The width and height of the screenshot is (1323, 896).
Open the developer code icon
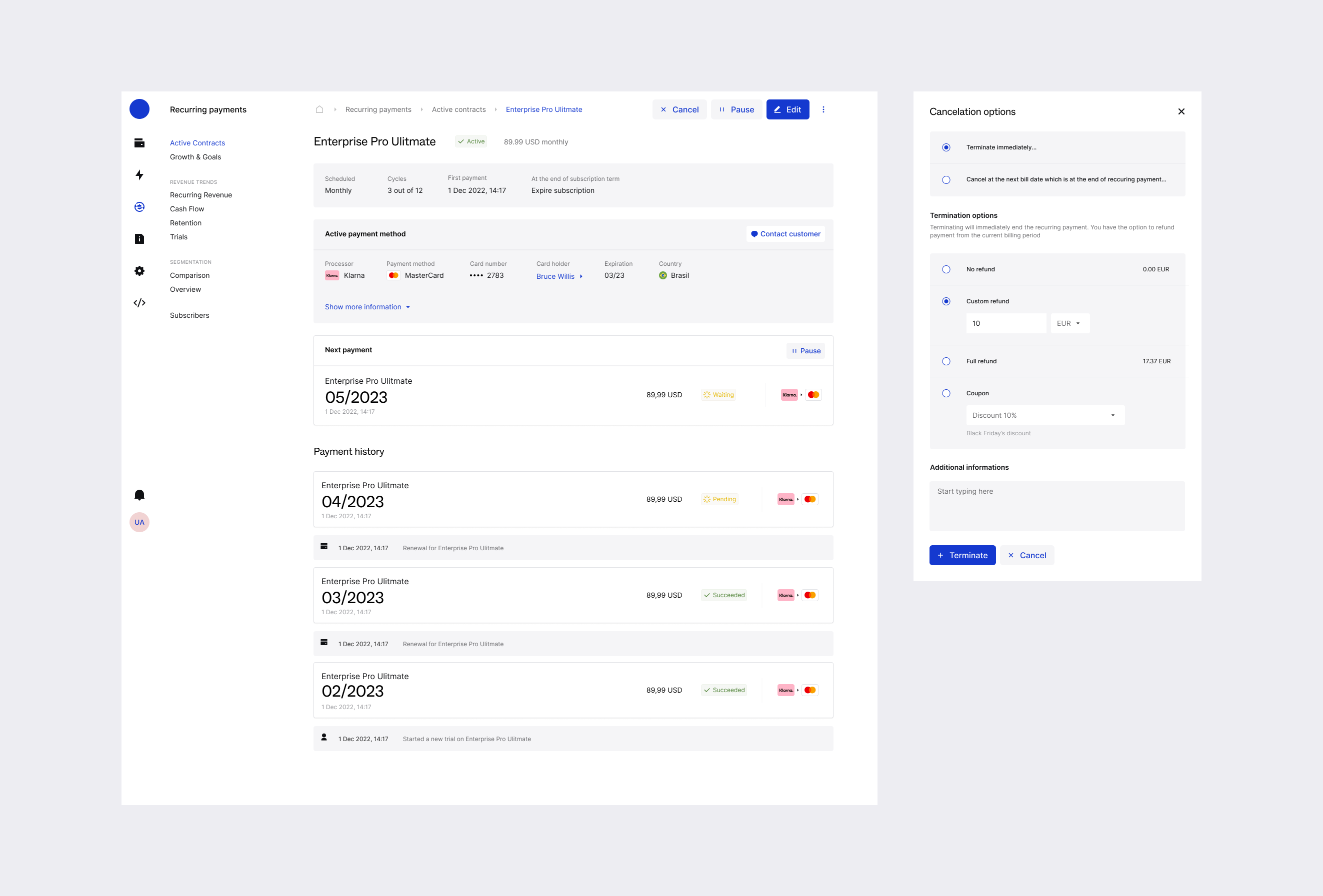(139, 303)
